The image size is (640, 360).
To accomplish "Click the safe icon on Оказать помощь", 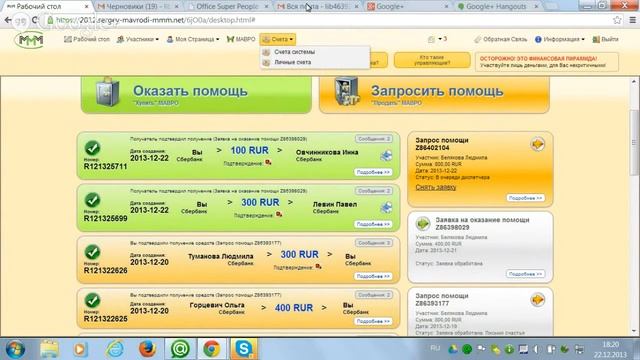I will click(x=107, y=92).
